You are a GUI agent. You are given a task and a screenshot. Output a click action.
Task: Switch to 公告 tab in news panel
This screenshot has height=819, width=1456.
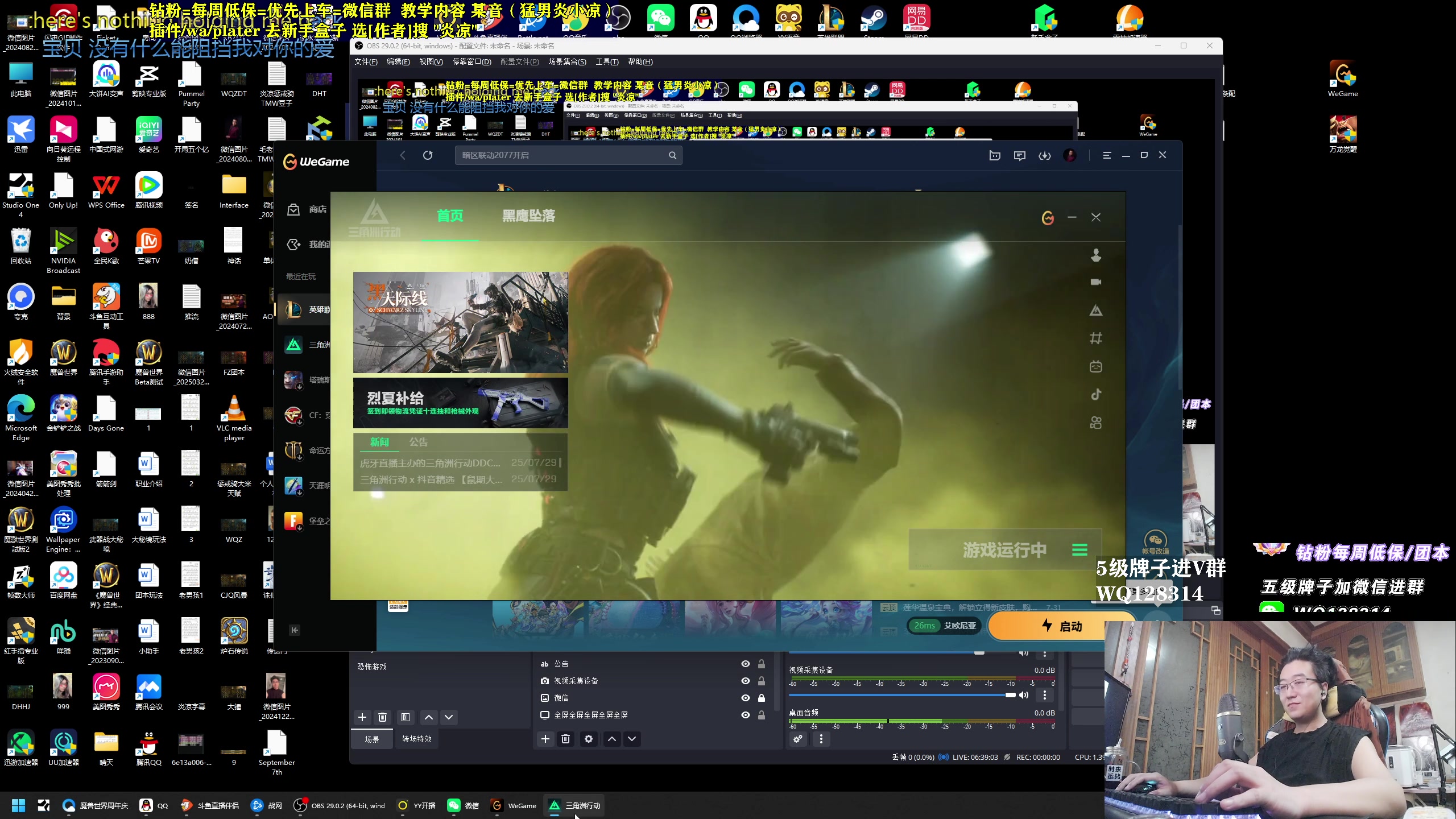pos(419,442)
